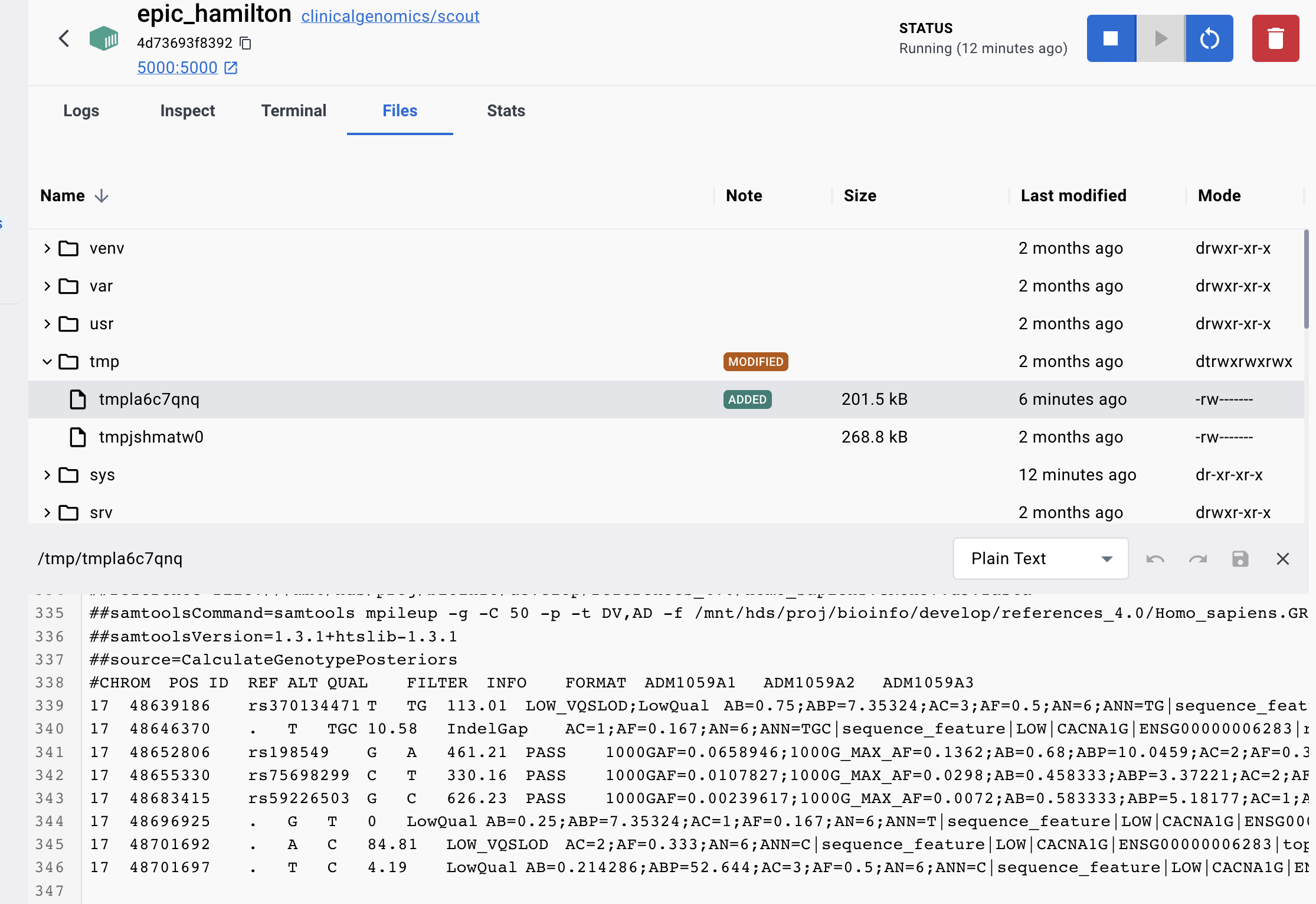Redo changes in the file editor
1316x904 pixels.
pos(1198,558)
